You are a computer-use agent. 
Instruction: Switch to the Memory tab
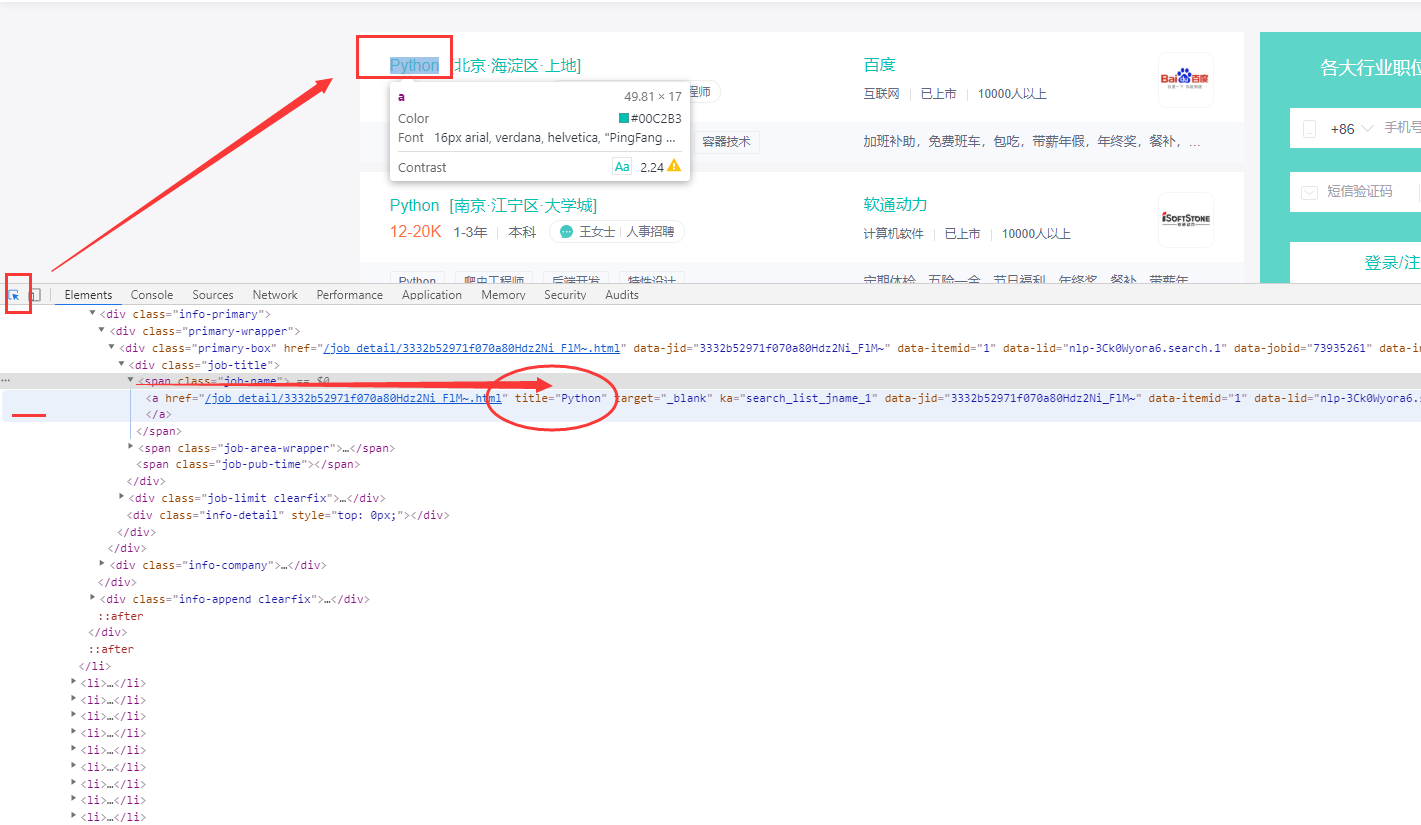503,295
